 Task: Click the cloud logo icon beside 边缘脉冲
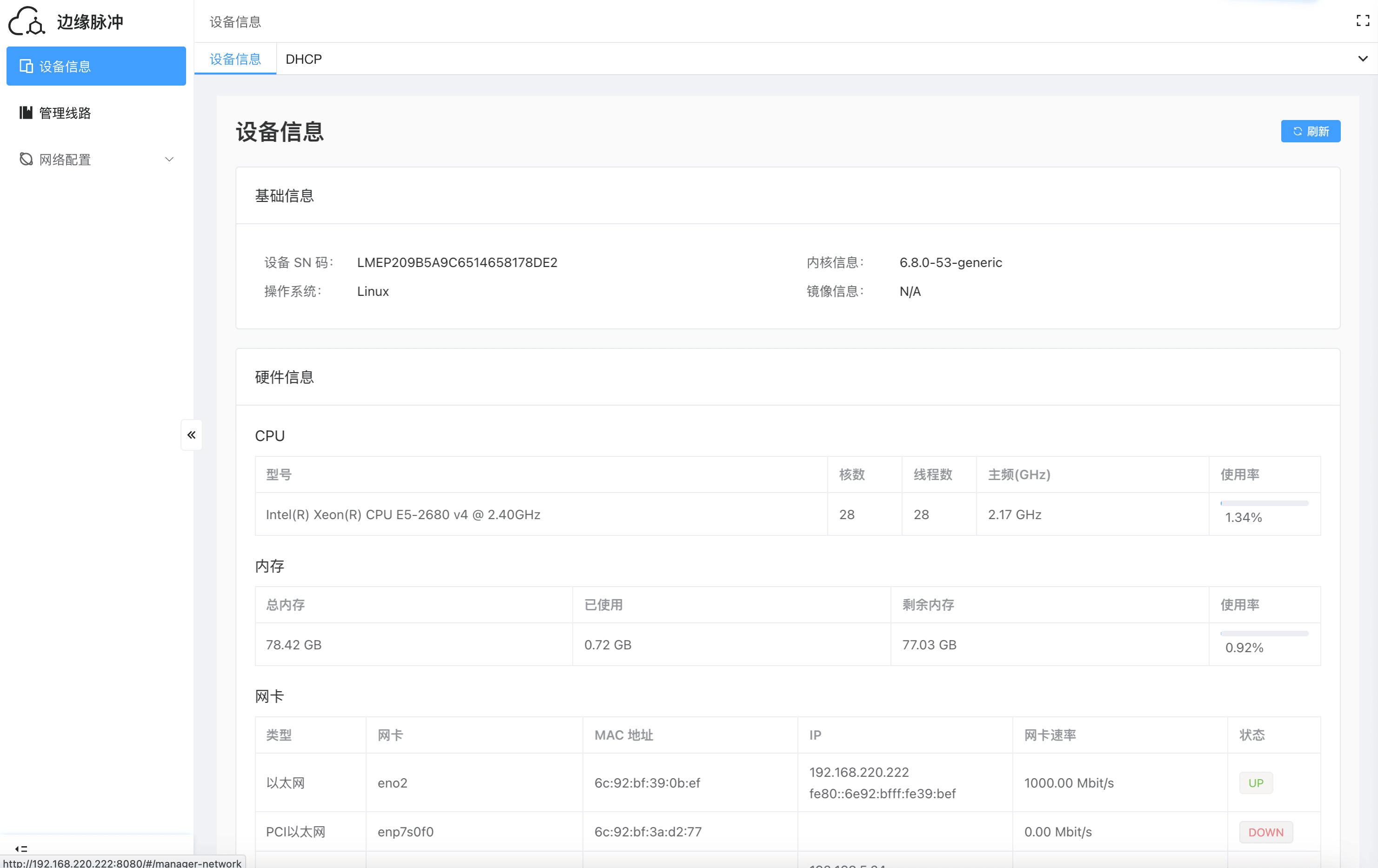coord(27,22)
